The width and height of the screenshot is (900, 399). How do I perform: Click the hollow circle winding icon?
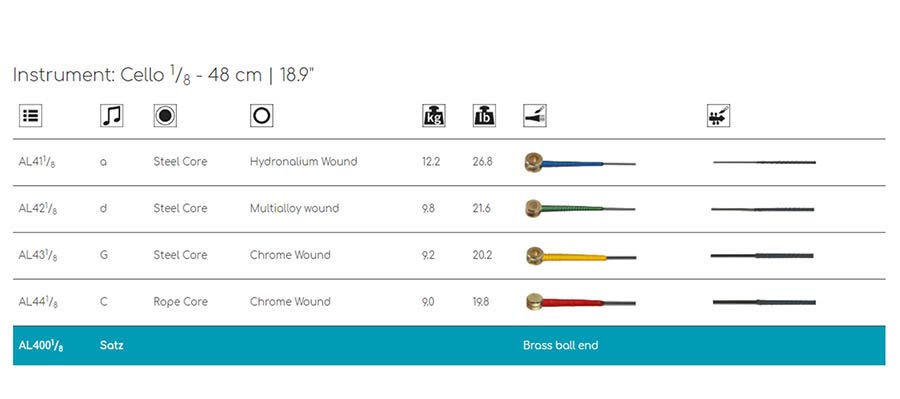[x=262, y=115]
